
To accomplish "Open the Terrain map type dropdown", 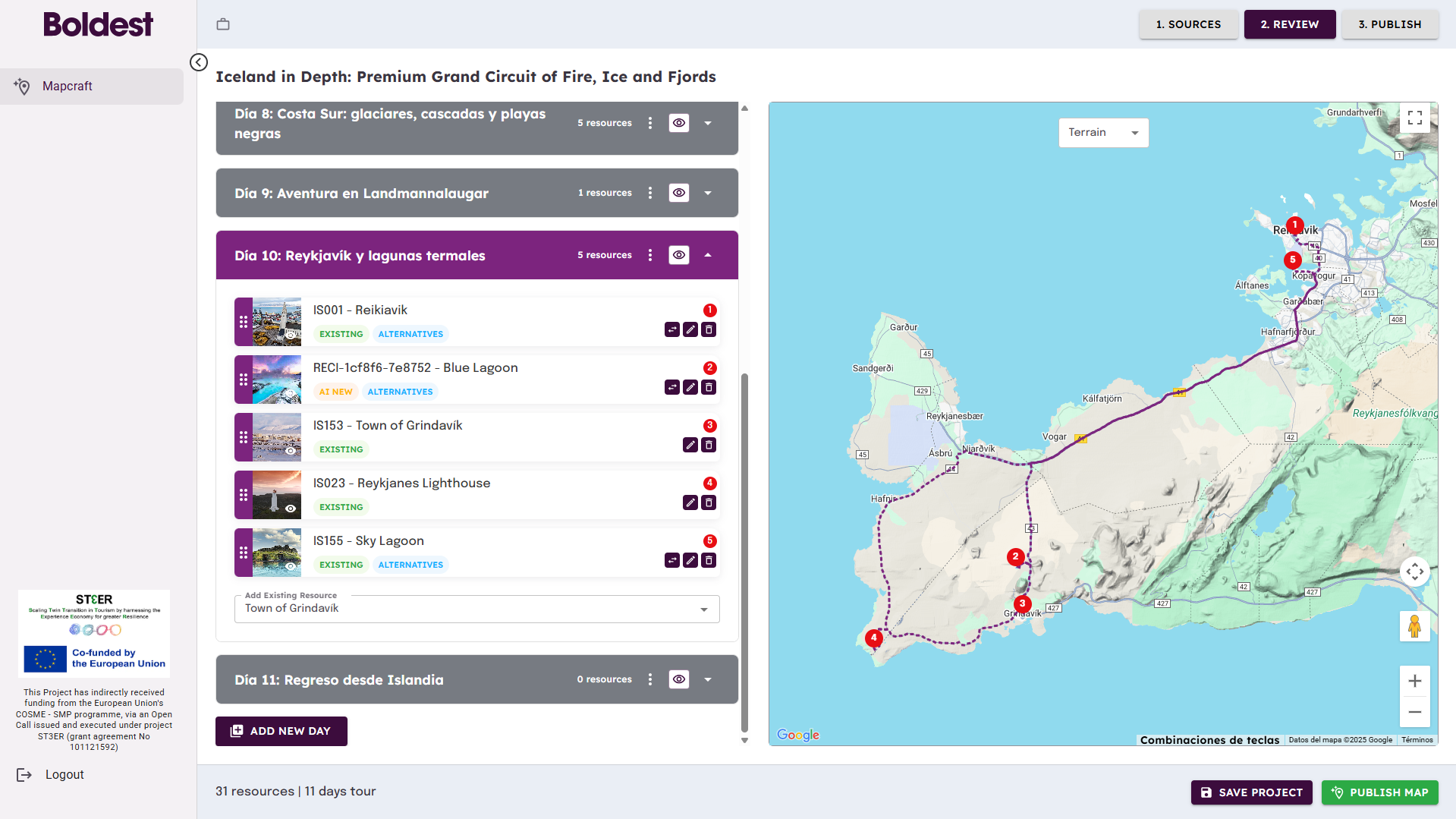I will [x=1103, y=133].
